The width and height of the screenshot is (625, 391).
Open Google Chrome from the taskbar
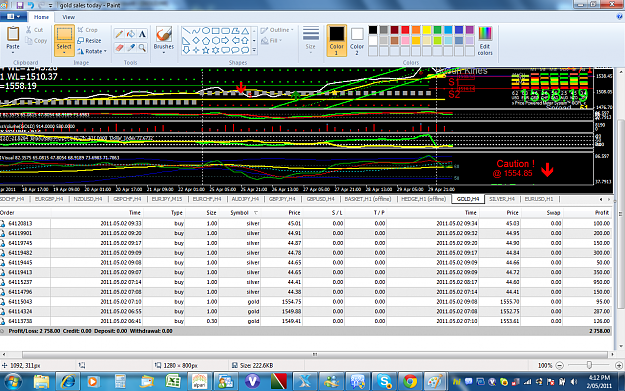(x=410, y=381)
